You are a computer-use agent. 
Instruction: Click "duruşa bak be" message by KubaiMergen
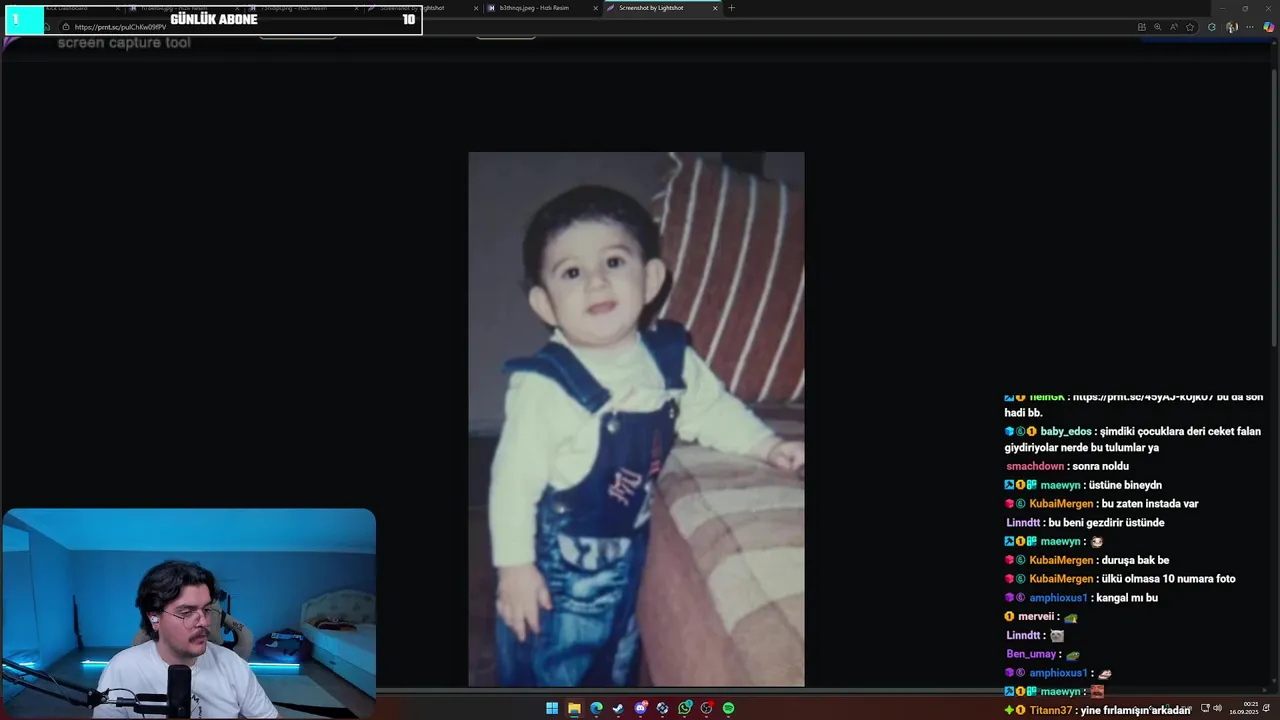1135,560
